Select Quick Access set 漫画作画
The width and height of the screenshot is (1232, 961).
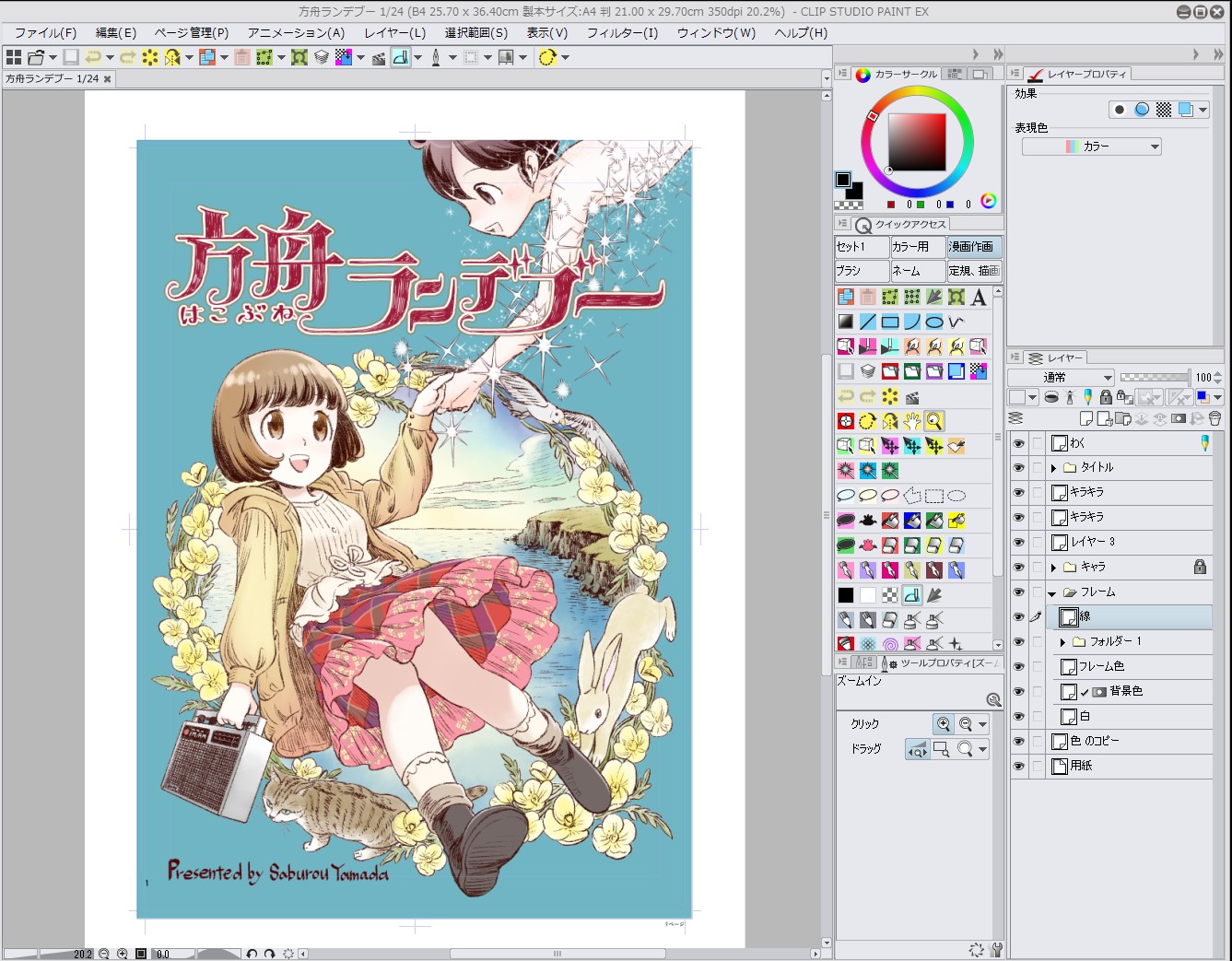[974, 247]
